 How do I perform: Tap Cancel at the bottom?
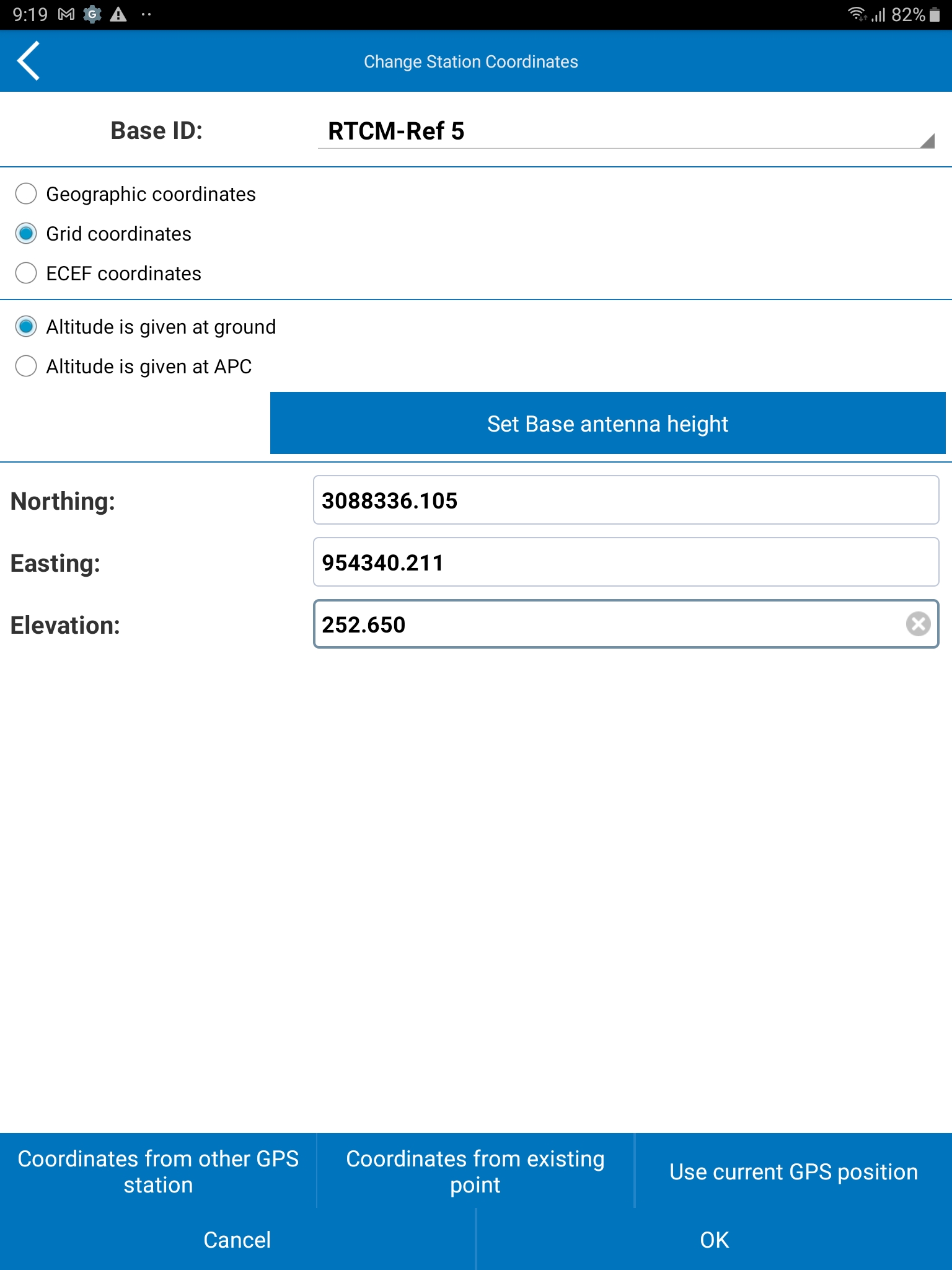[x=237, y=1240]
